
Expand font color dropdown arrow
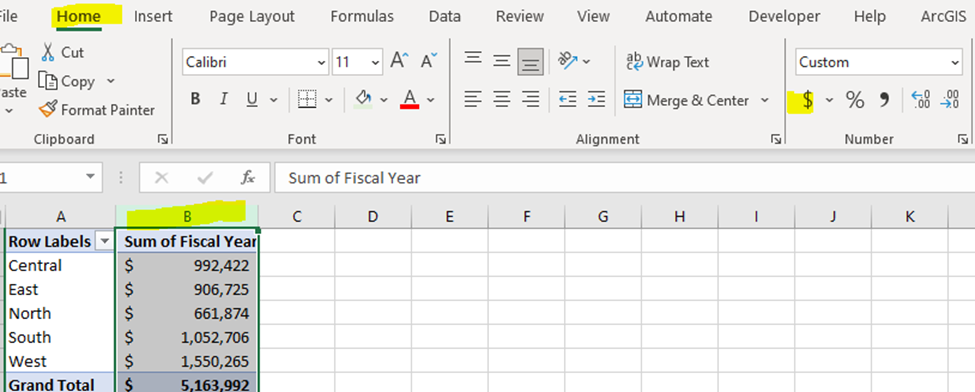pyautogui.click(x=430, y=100)
